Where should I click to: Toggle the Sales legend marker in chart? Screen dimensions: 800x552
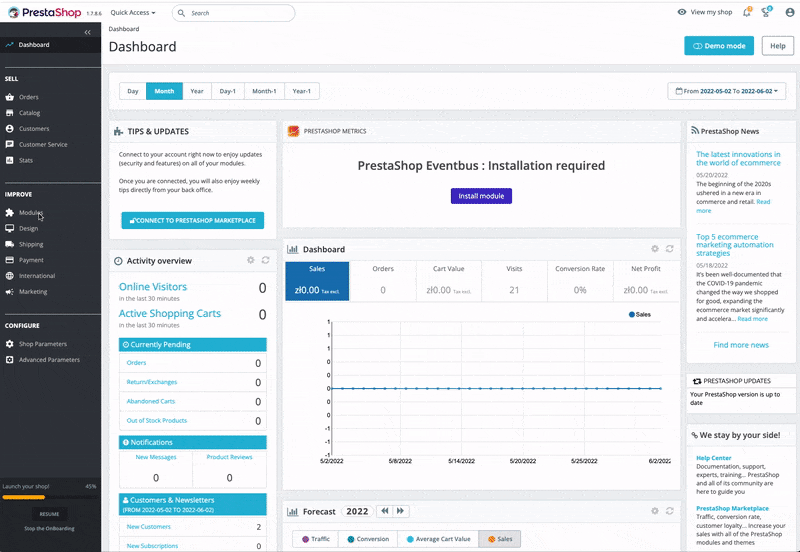click(x=632, y=314)
